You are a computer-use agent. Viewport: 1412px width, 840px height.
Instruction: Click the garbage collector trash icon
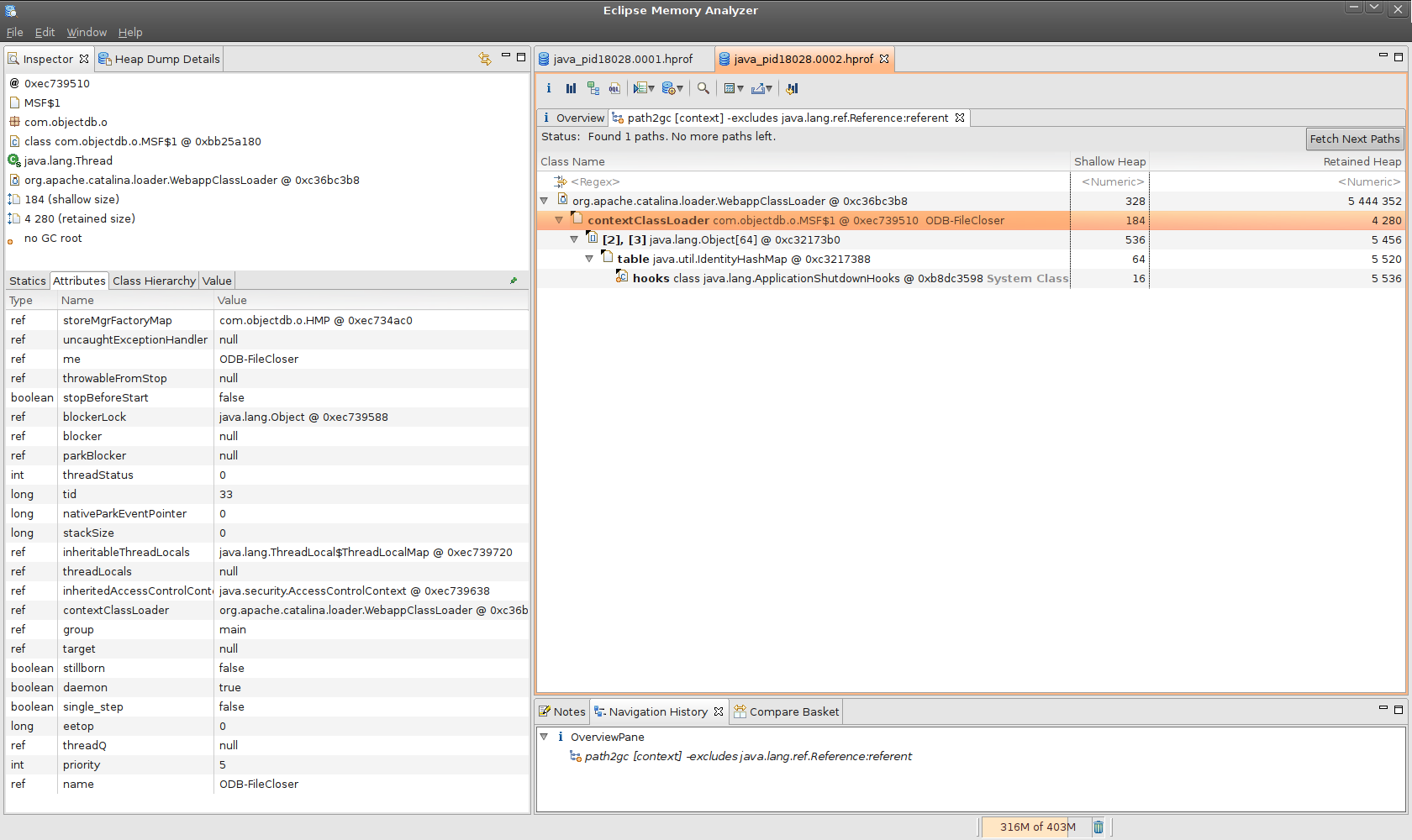click(x=1098, y=827)
